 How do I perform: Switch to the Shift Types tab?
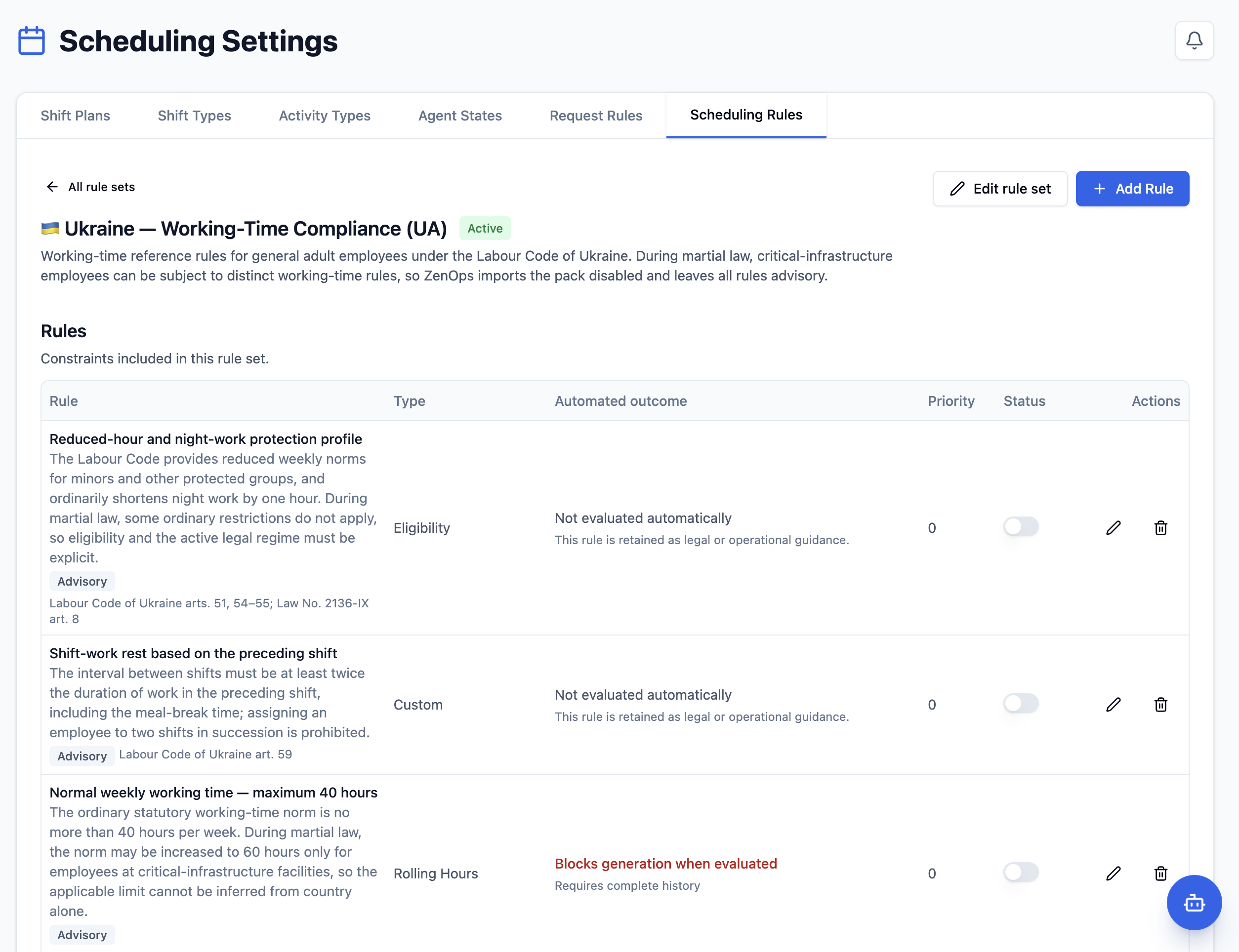pos(195,116)
